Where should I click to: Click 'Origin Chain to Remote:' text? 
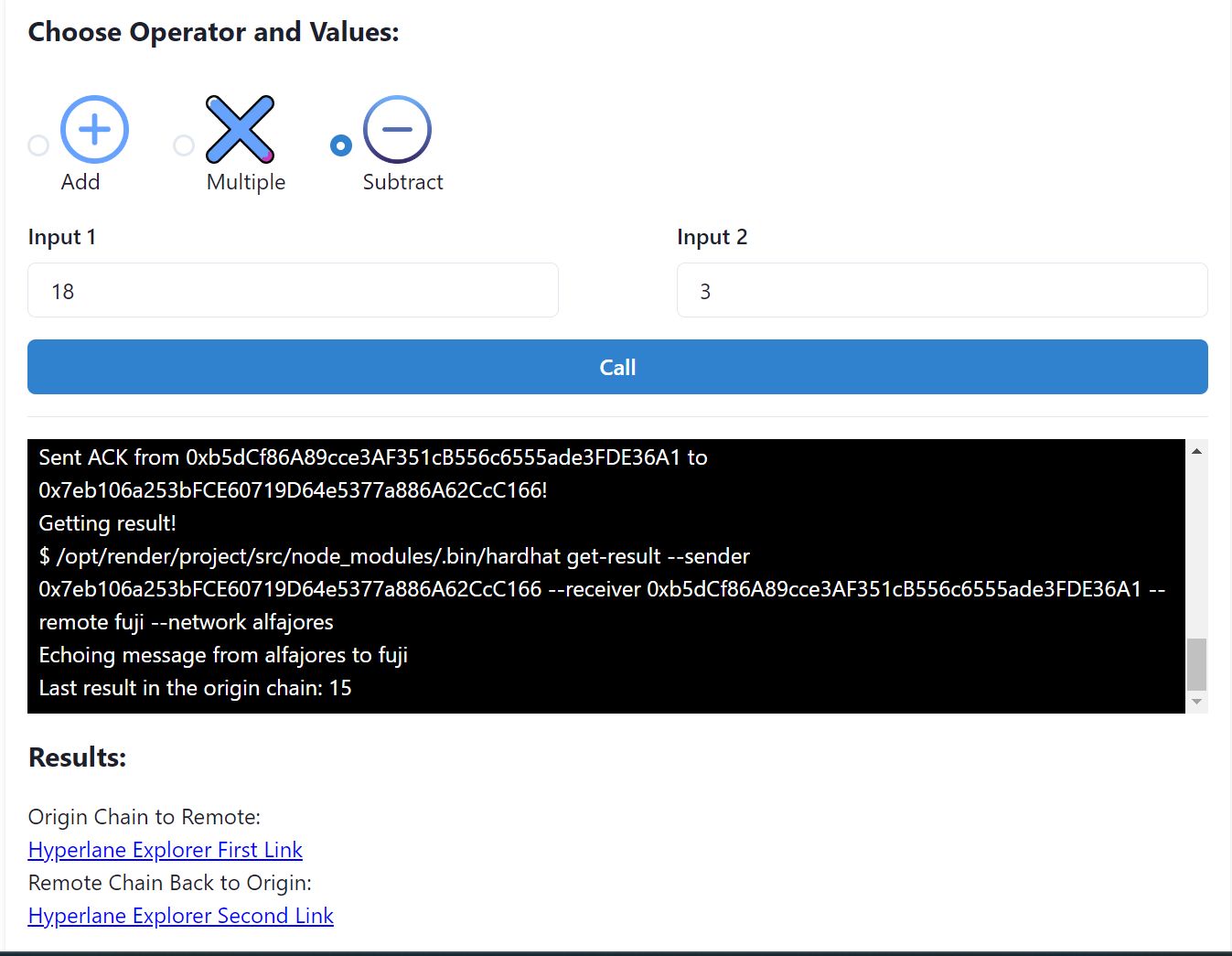[145, 817]
